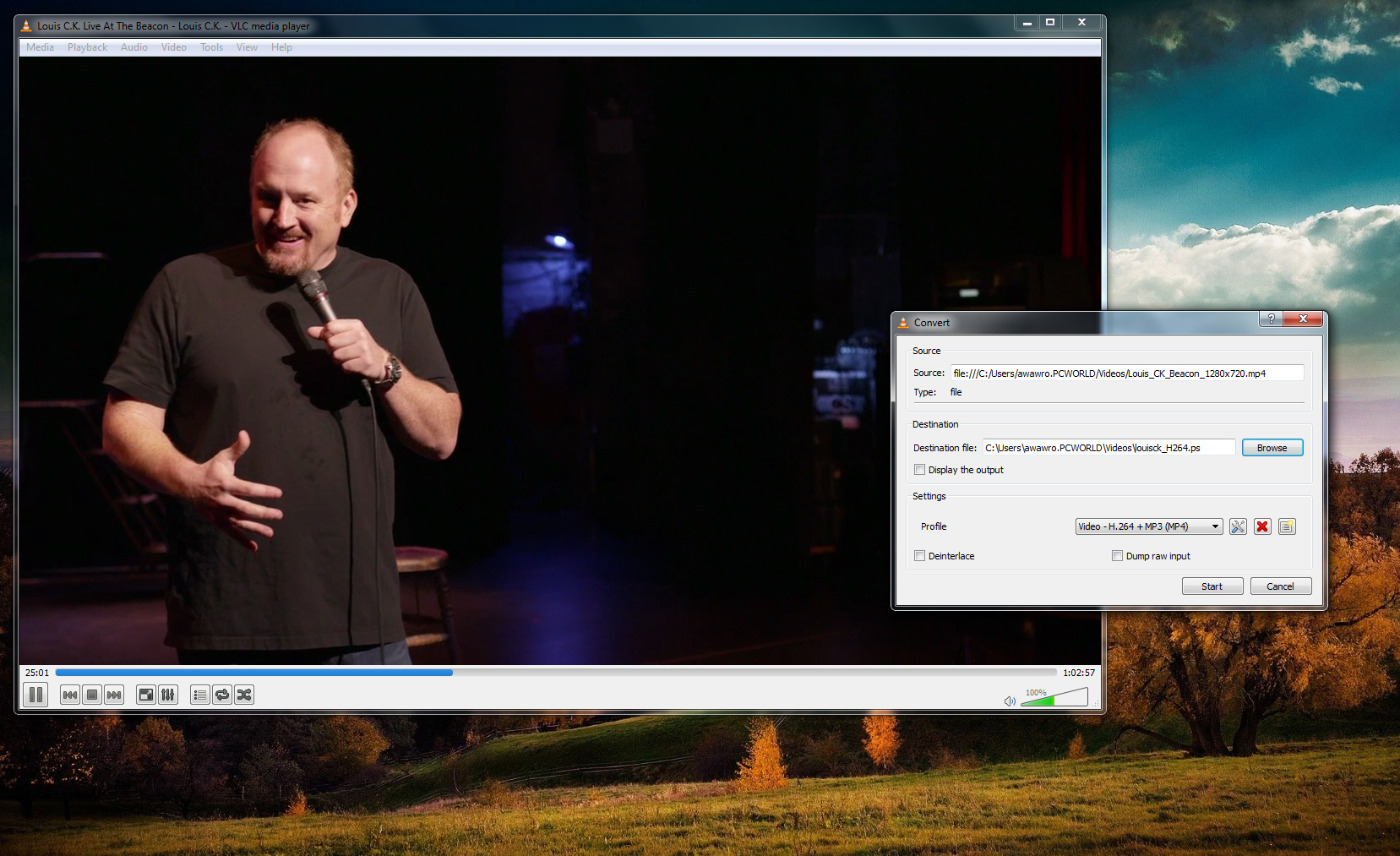Check the Deinterlace option
This screenshot has height=856, width=1400.
(x=920, y=556)
